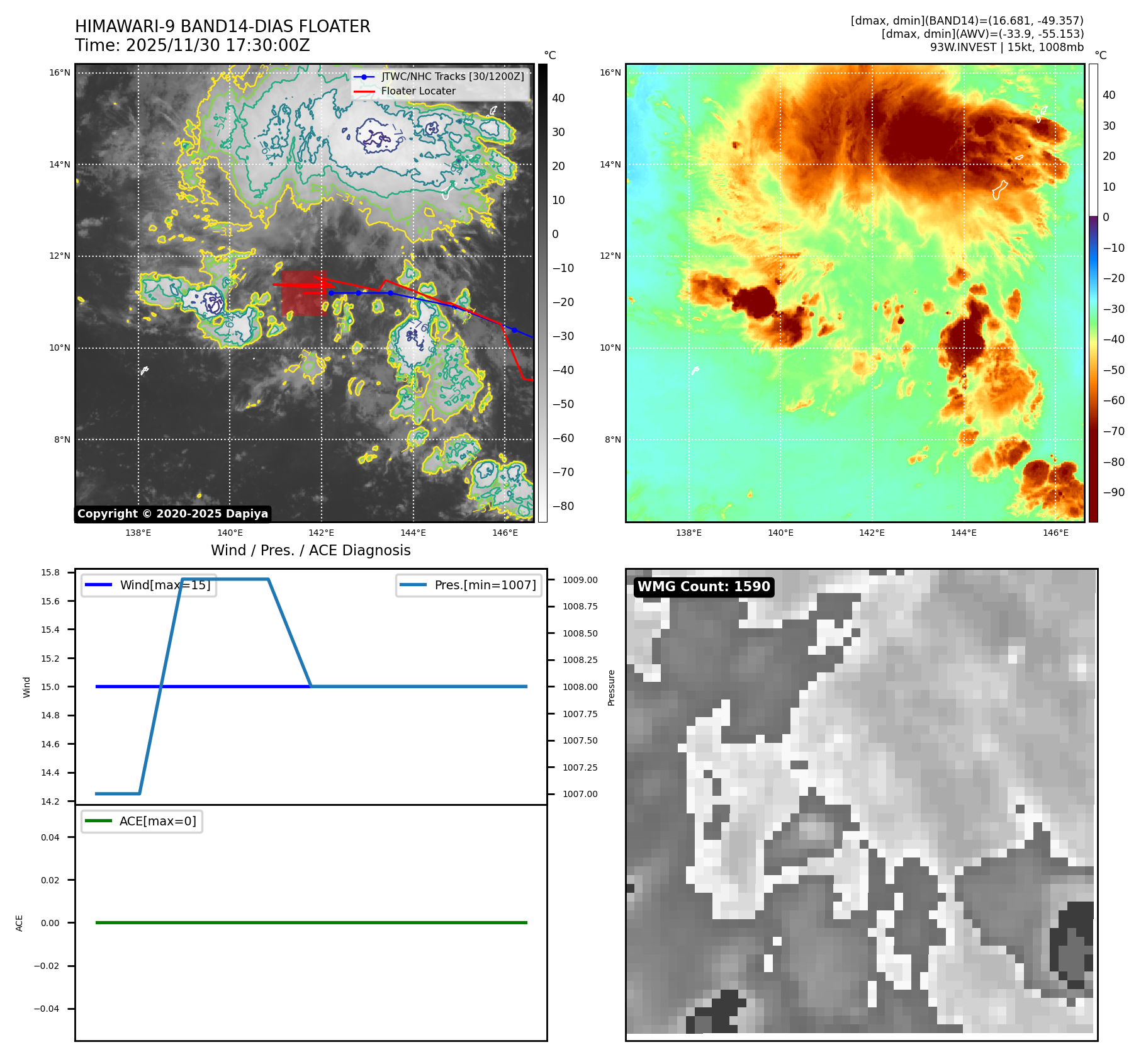Click the dmax, dmin (AWV) readout text
Image resolution: width=1141 pixels, height=1064 pixels.
coord(982,34)
